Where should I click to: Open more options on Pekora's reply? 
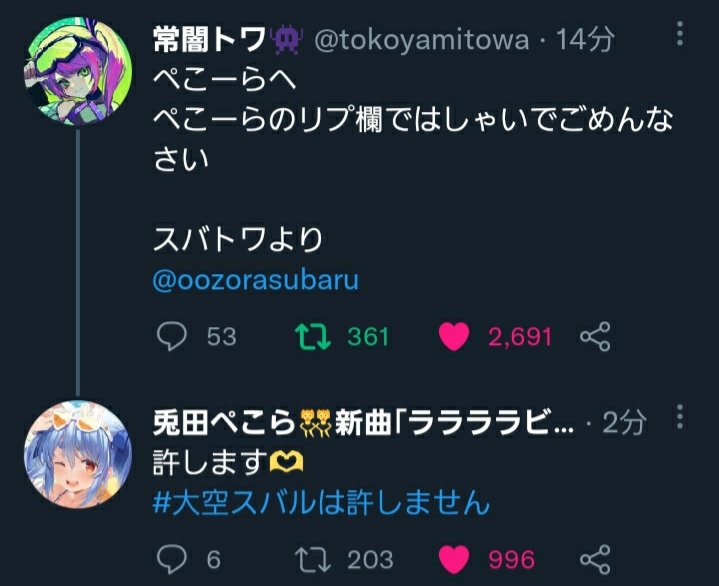(681, 418)
